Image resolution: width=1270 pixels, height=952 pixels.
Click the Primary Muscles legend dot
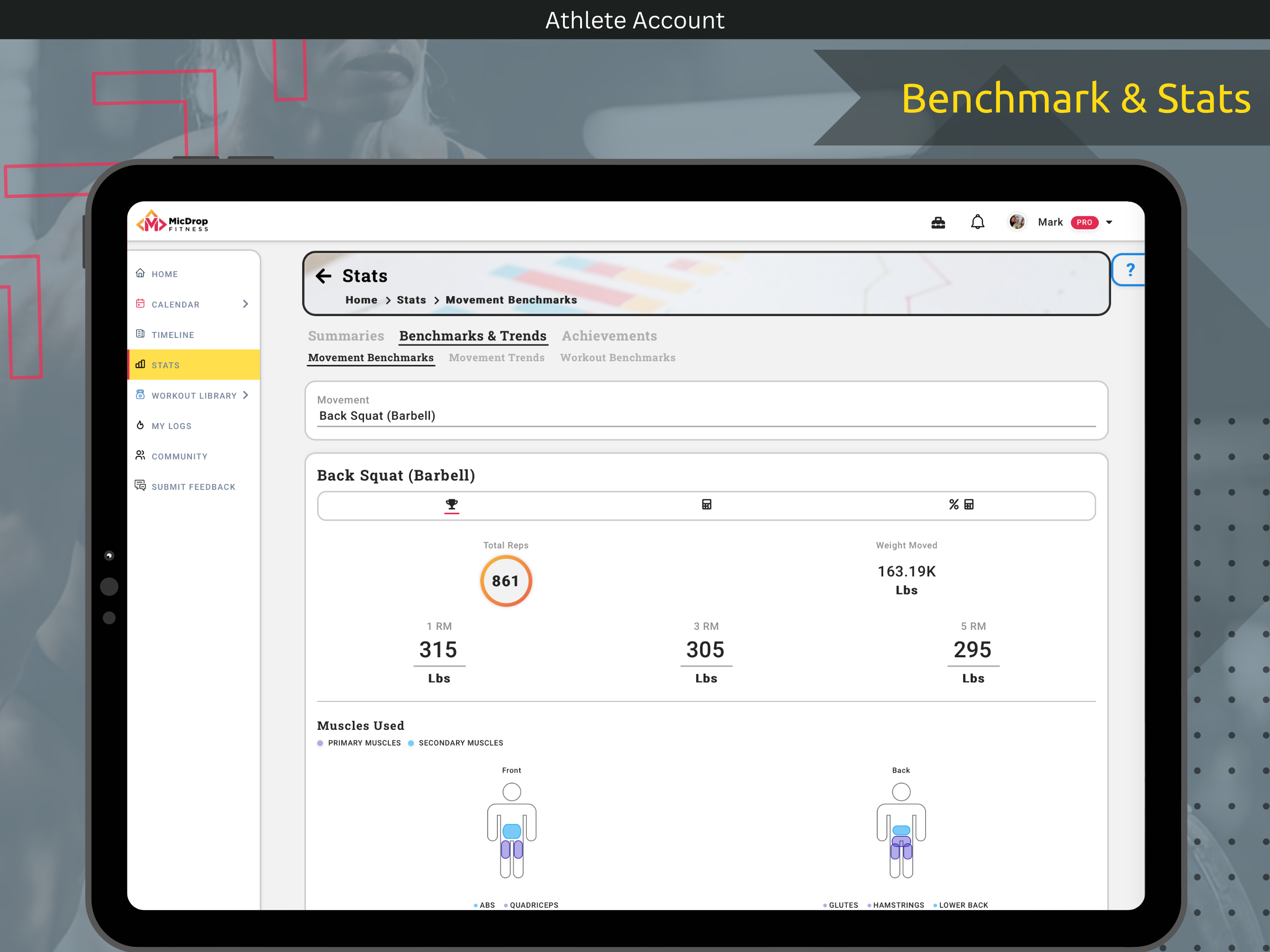(320, 743)
